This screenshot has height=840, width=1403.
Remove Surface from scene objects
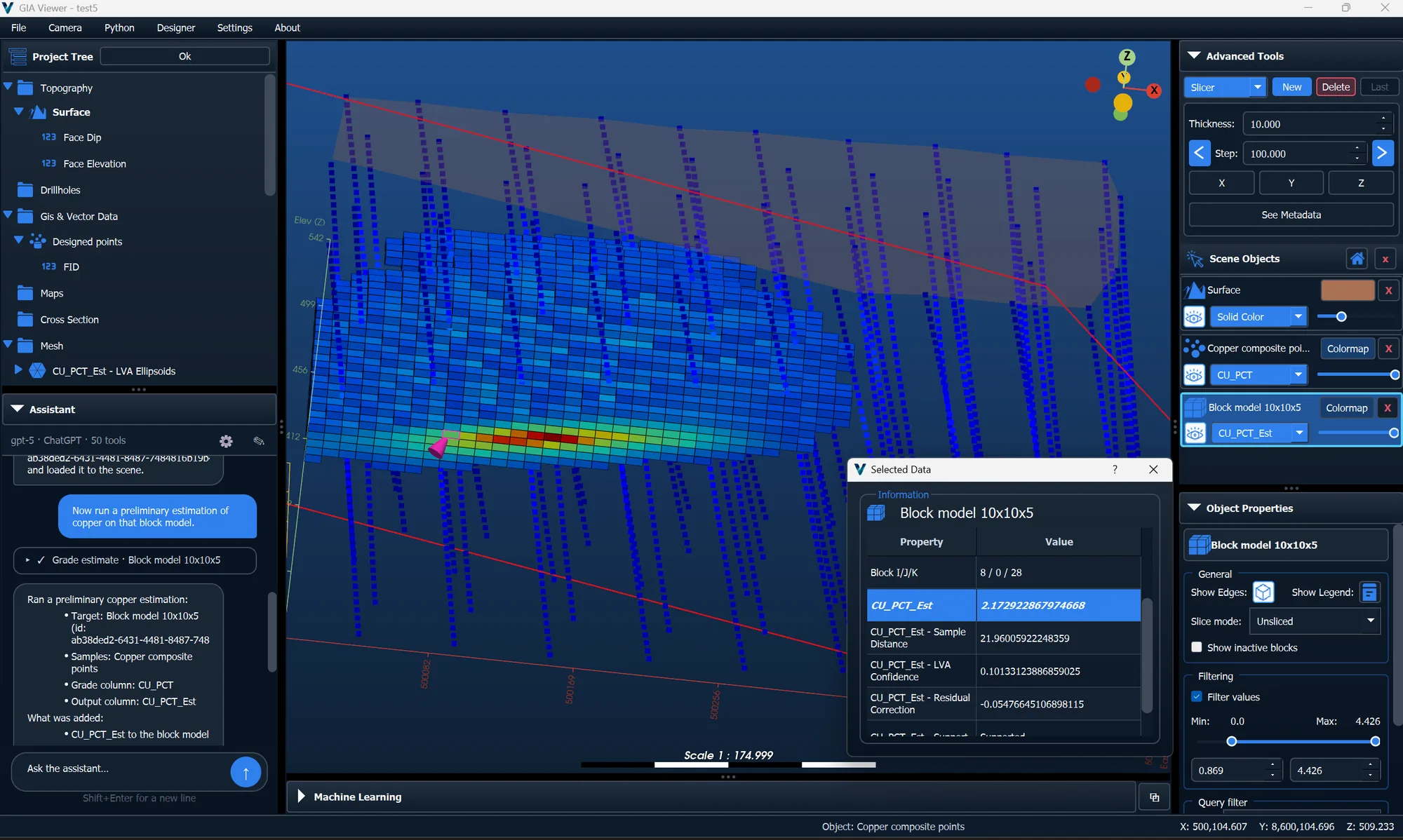pos(1388,290)
